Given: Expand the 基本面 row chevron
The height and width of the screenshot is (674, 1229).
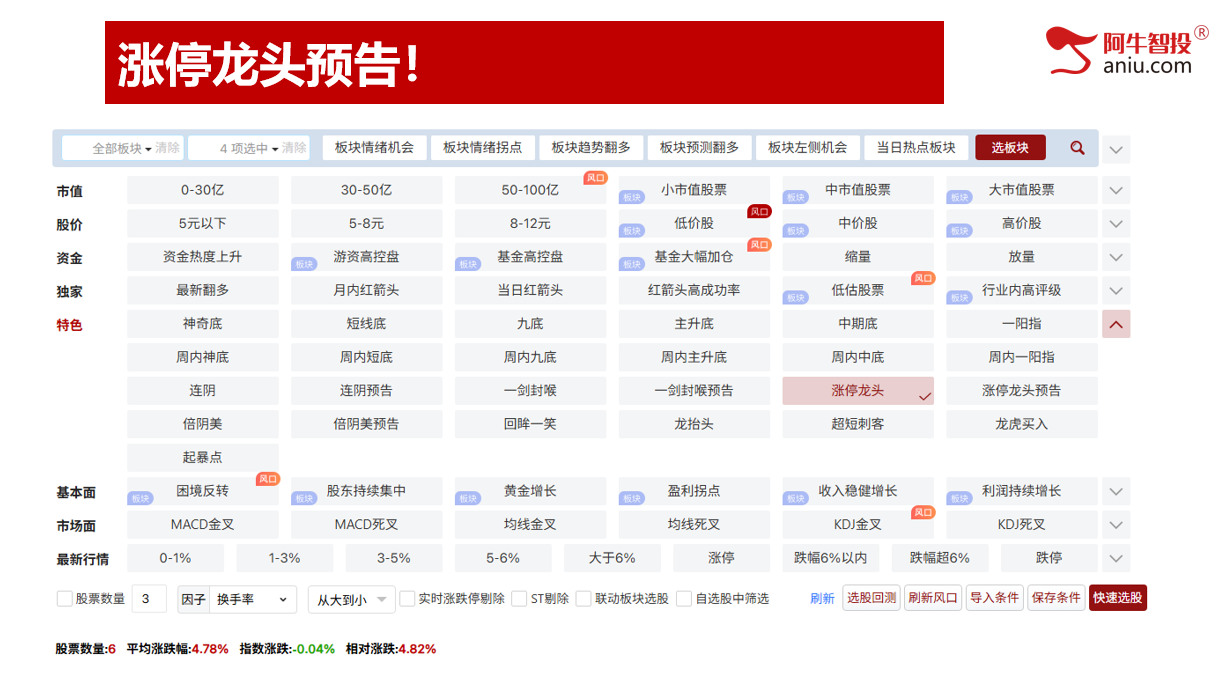Looking at the screenshot, I should (1117, 492).
